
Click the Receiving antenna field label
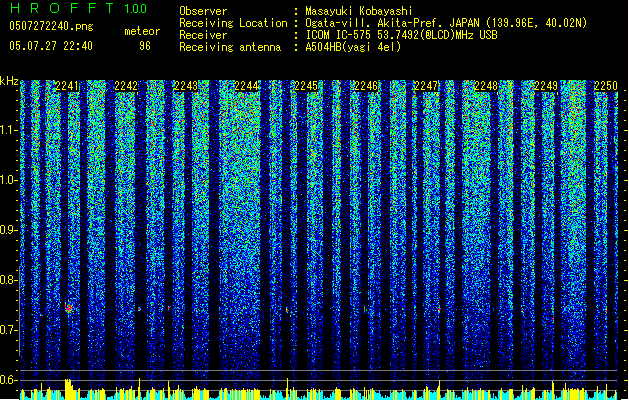(230, 47)
